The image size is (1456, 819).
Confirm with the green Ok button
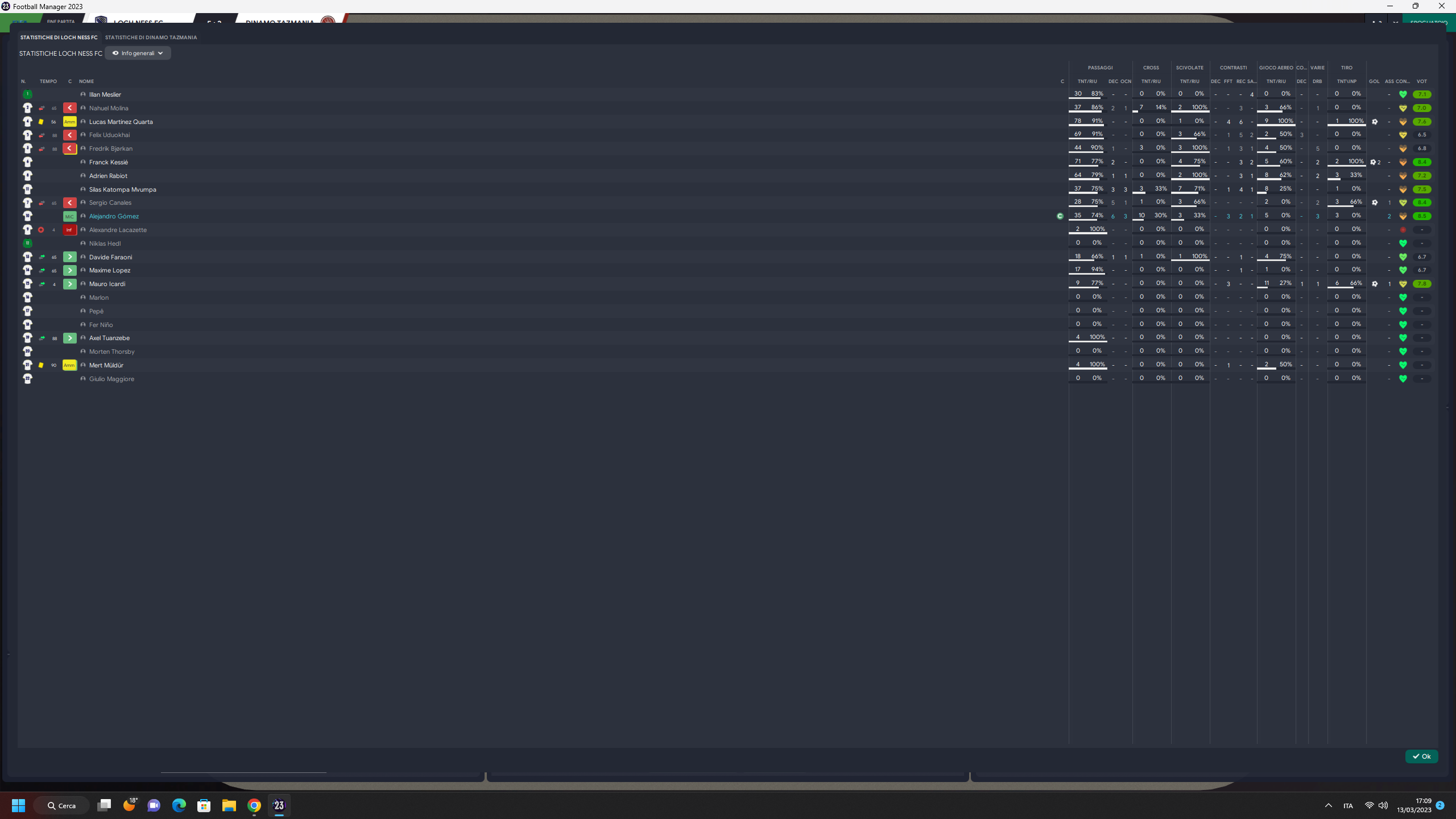[x=1421, y=756]
